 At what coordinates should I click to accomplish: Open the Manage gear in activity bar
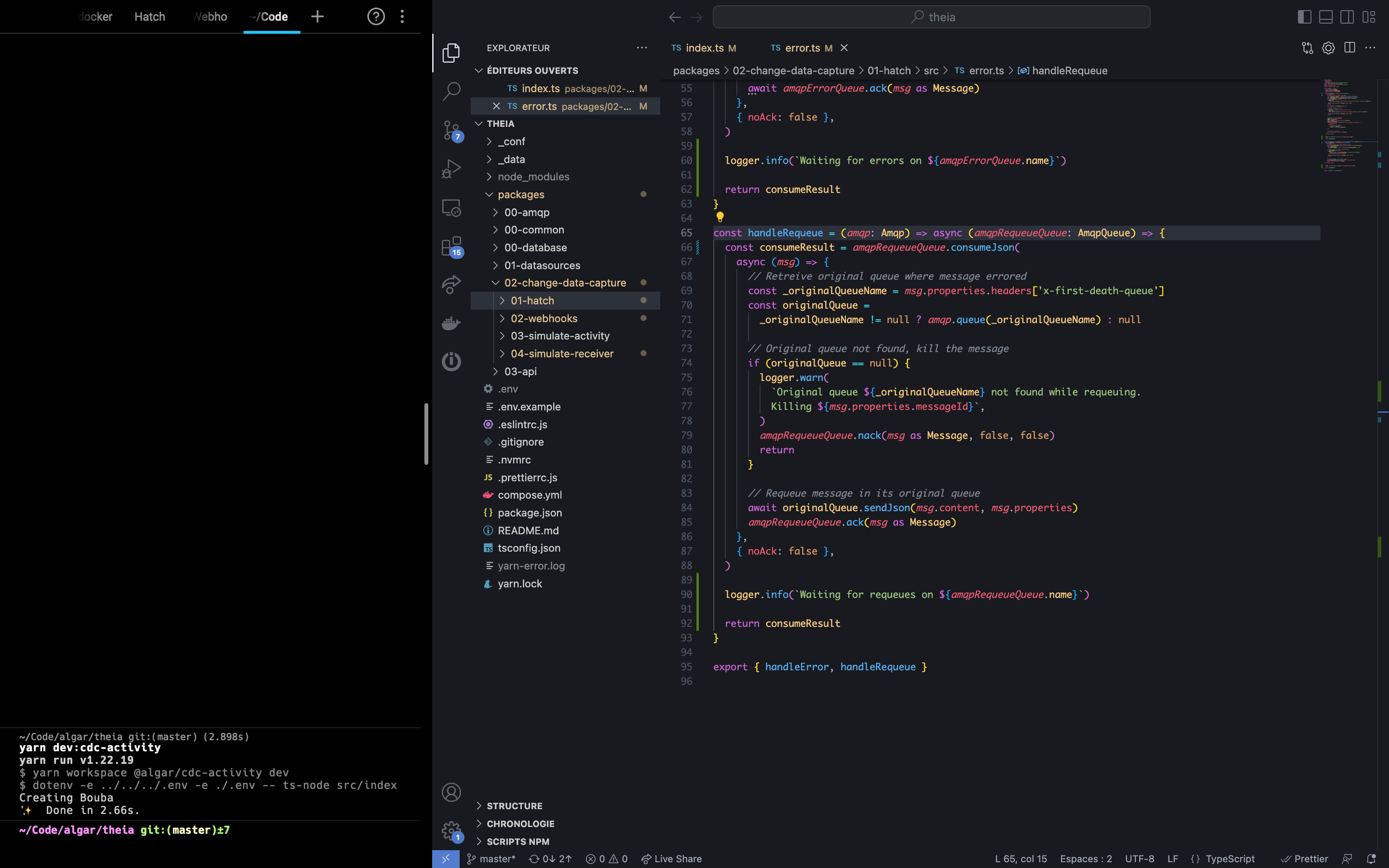(x=451, y=830)
